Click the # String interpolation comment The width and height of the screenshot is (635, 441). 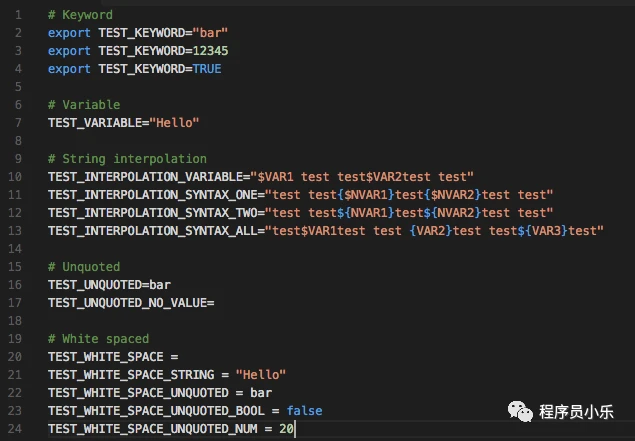click(x=127, y=159)
